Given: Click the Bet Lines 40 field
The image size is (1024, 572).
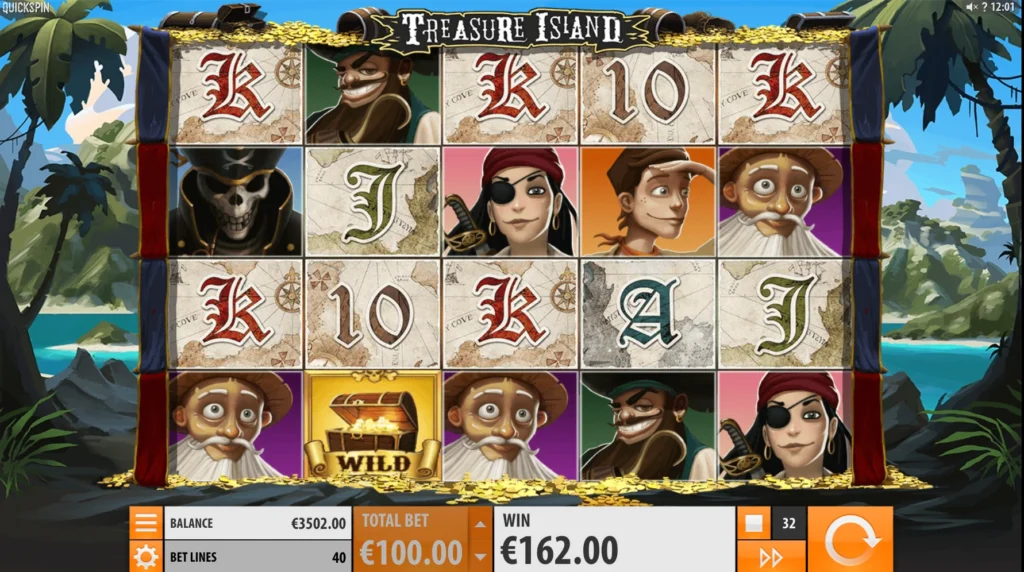Looking at the screenshot, I should pos(257,557).
